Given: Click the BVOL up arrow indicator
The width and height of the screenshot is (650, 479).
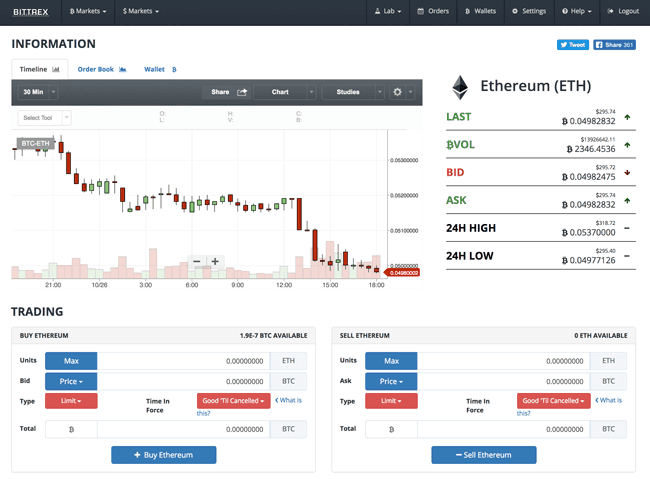Looking at the screenshot, I should tap(627, 145).
